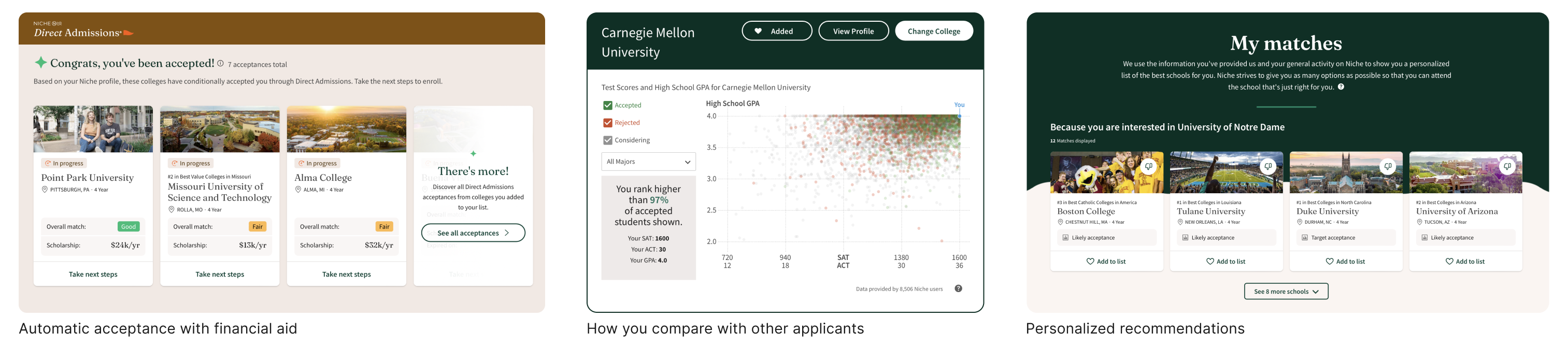Viewport: 1568px width, 347px height.
Task: Uncheck the Accepted checkbox
Action: 607,105
